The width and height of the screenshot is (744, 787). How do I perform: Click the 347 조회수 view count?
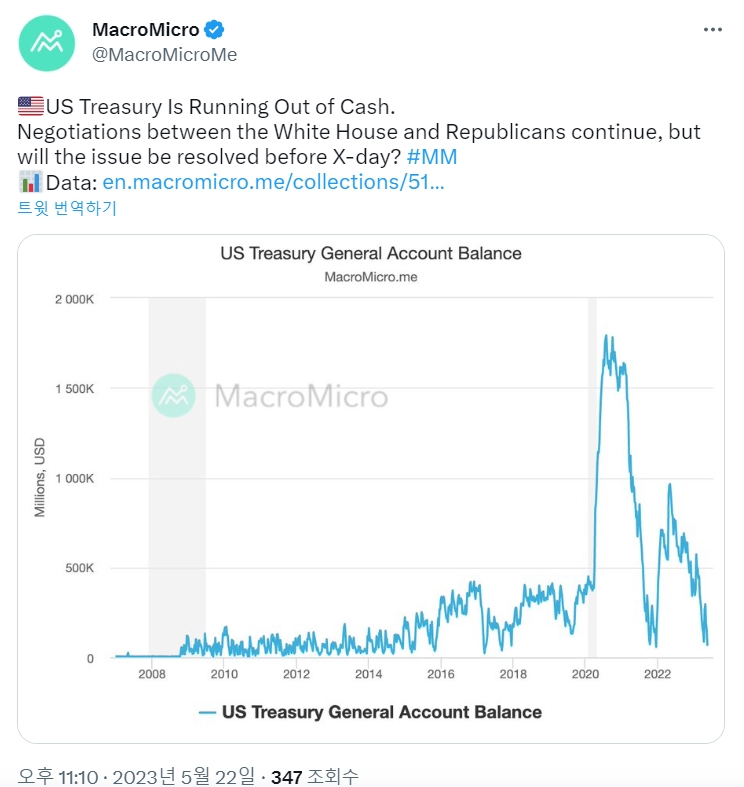[x=315, y=776]
